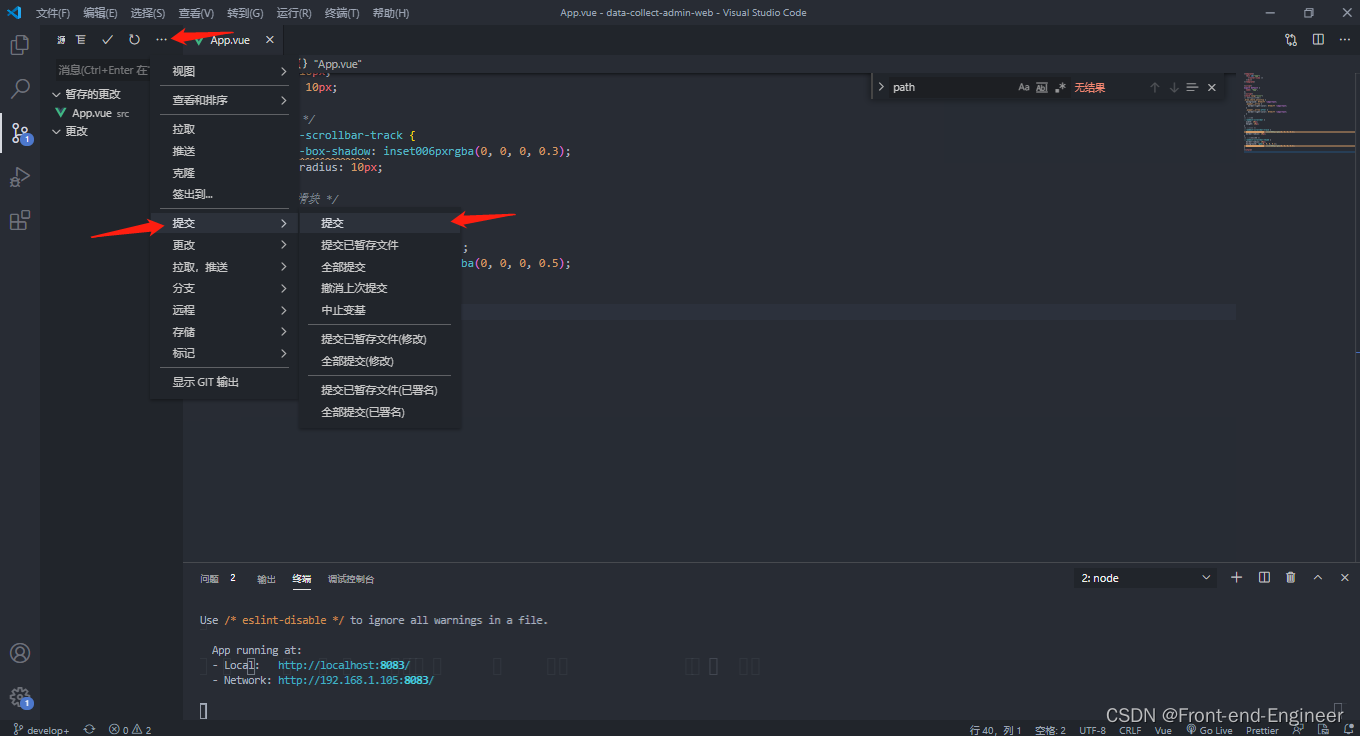
Task: Click Prettier in status bar
Action: (x=1262, y=730)
